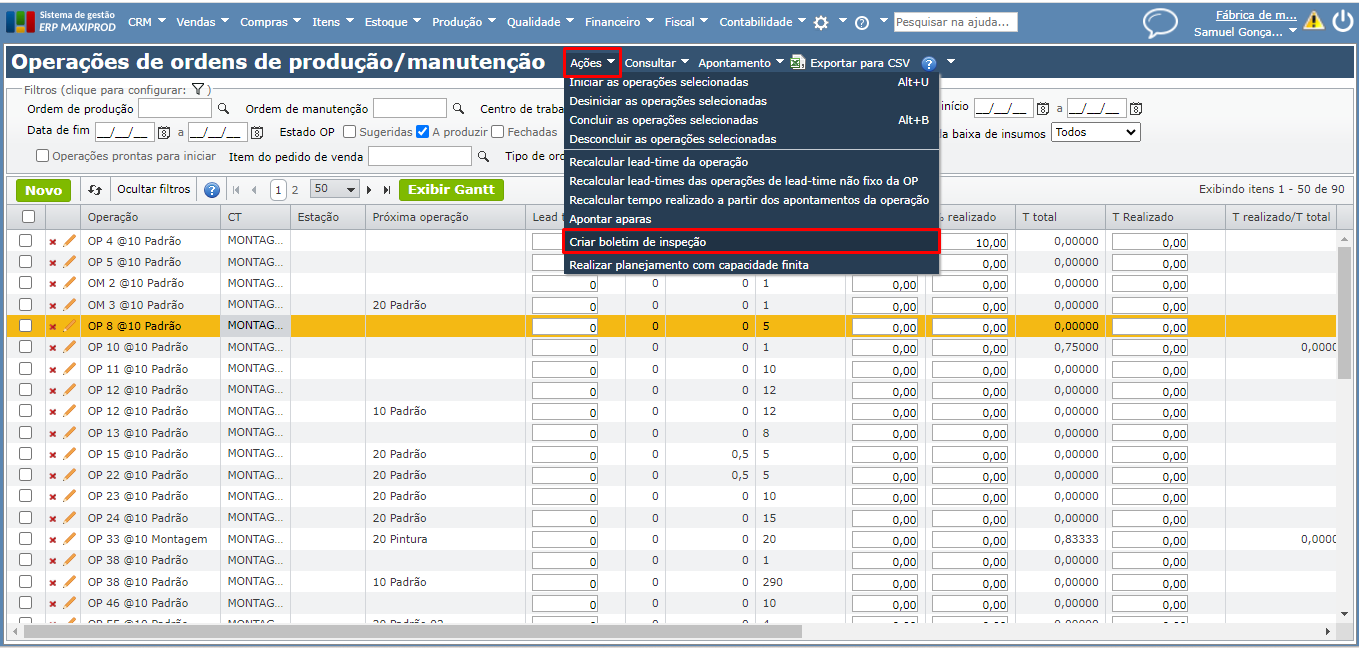
Task: Tick Operações prontas para iniciar checkbox
Action: 42,156
